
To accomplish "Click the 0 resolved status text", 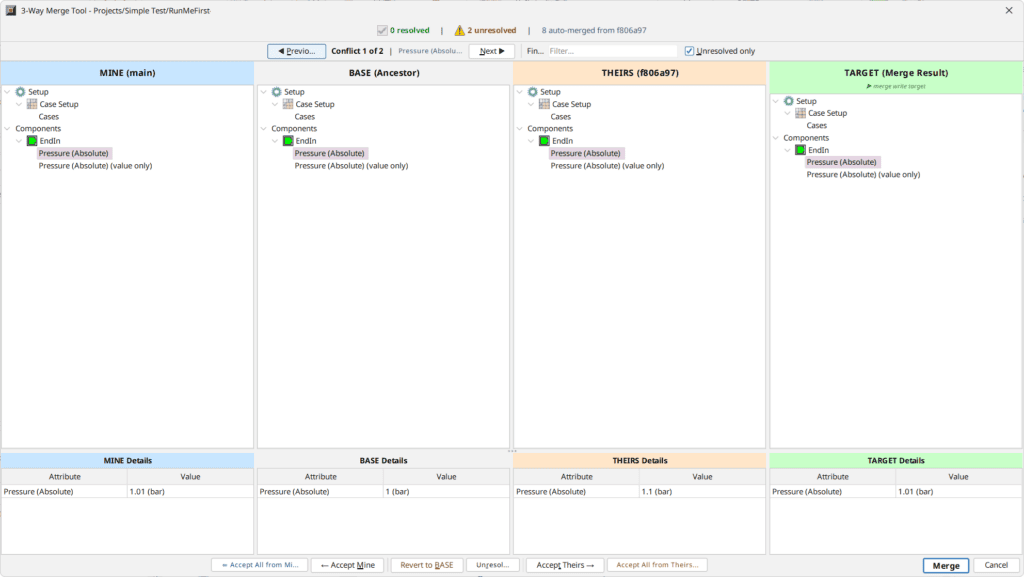I will click(409, 30).
